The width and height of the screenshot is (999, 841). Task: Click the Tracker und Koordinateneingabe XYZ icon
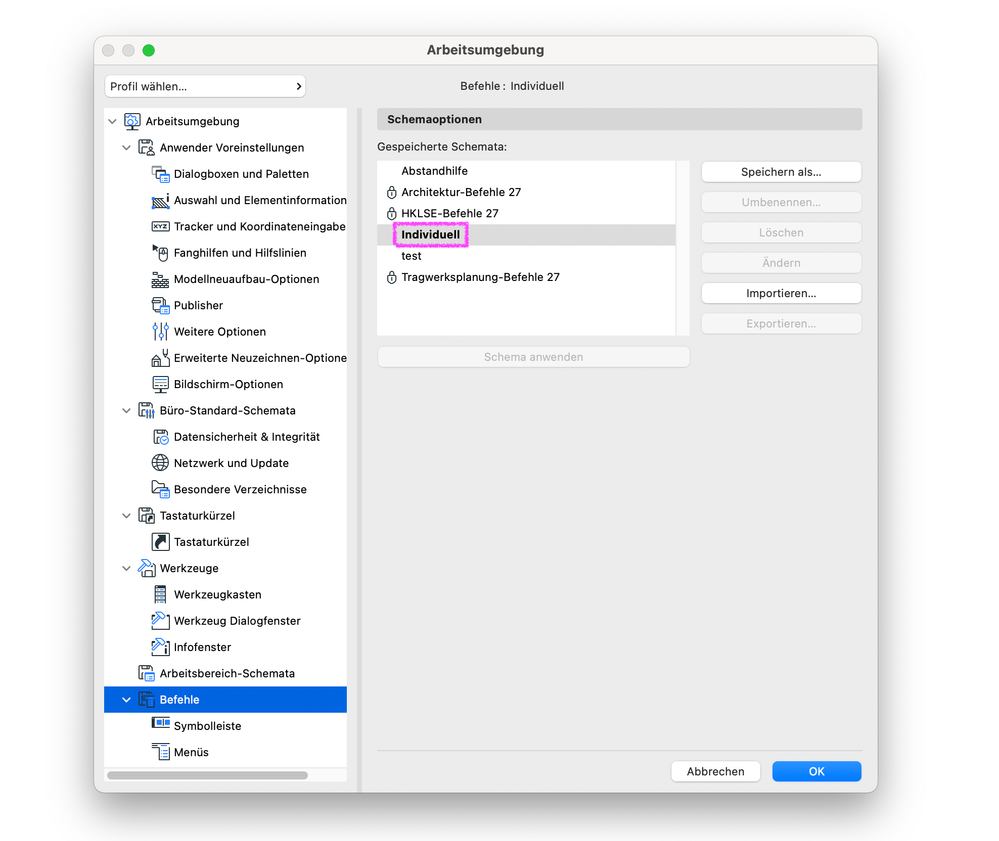pos(161,226)
